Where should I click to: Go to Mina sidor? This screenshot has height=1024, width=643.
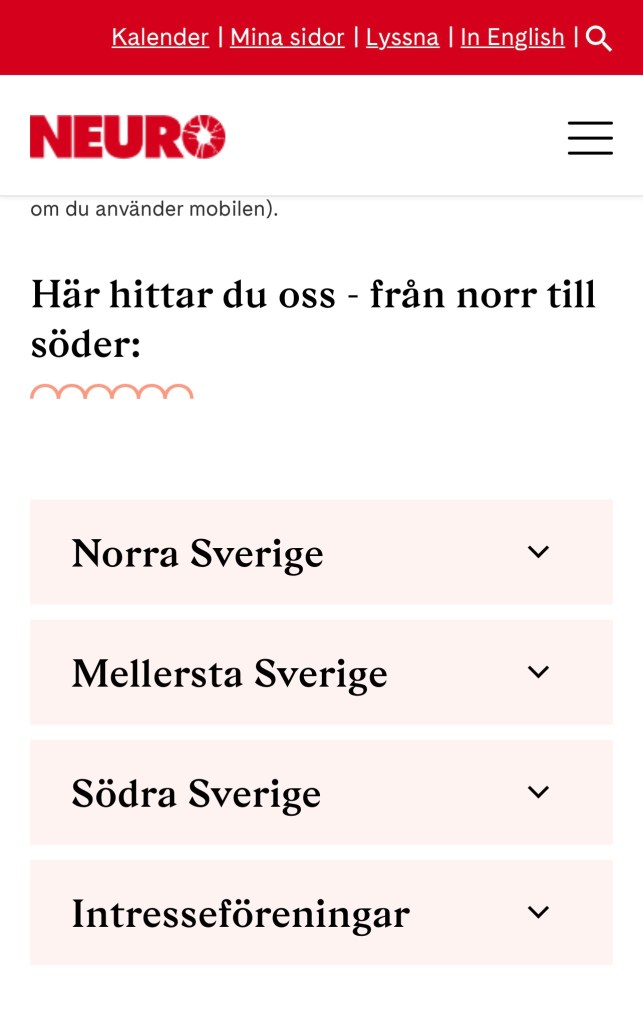287,38
